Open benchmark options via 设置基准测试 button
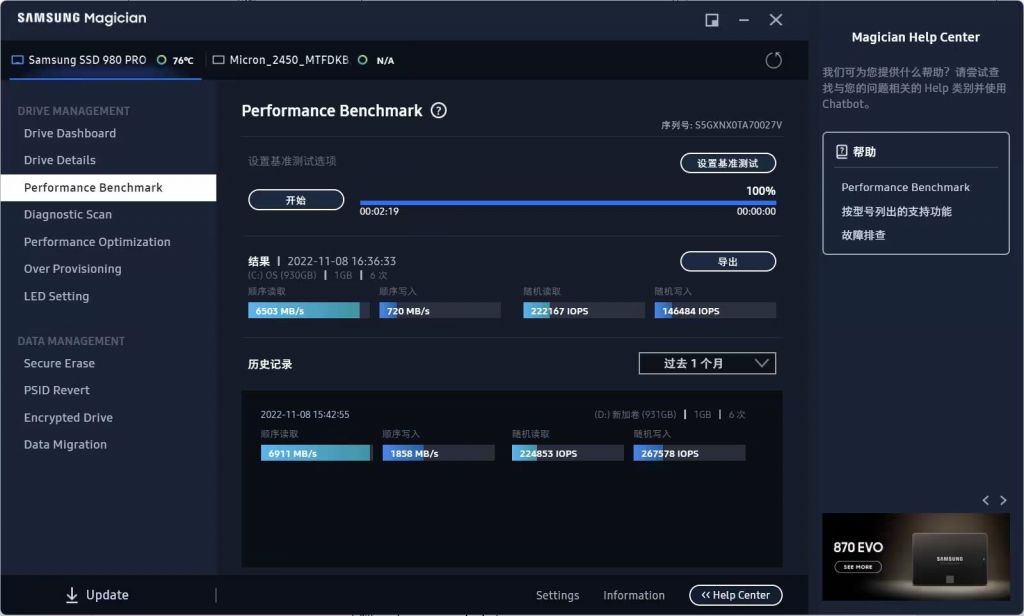 tap(728, 162)
